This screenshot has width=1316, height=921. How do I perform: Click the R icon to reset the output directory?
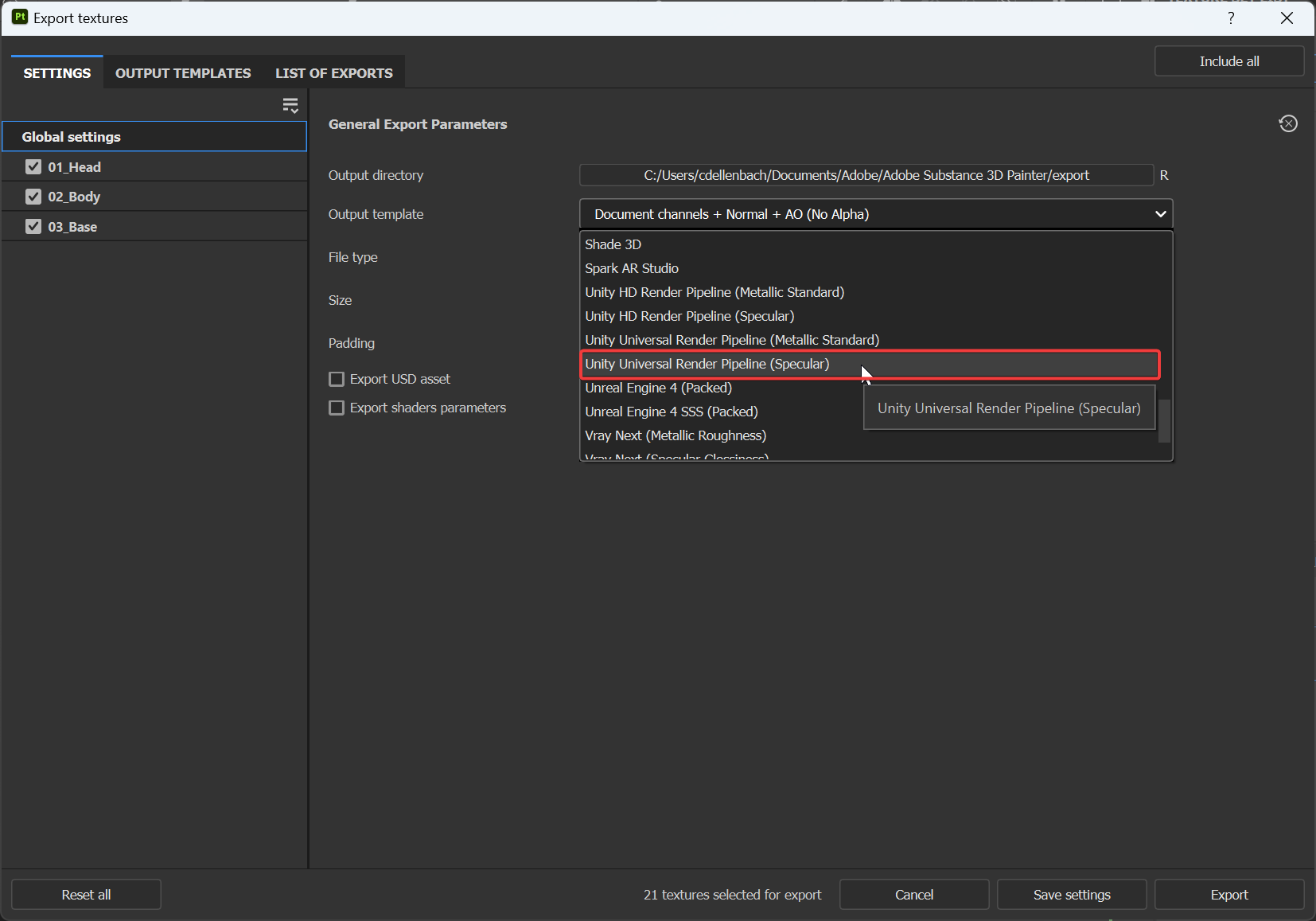1163,174
